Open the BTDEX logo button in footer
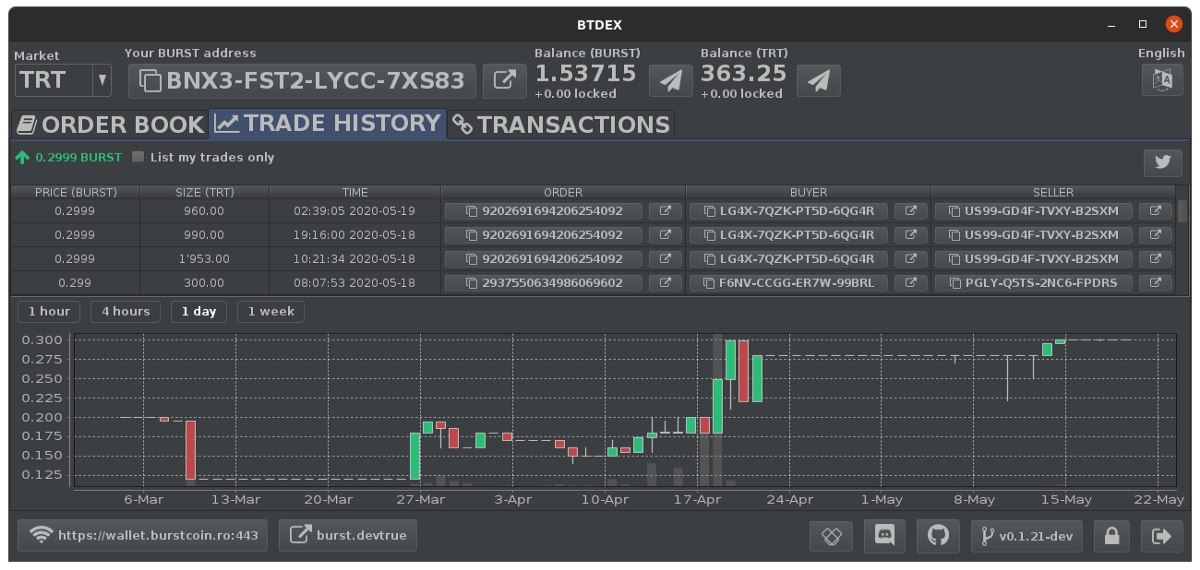This screenshot has height=570, width=1200. tap(830, 535)
